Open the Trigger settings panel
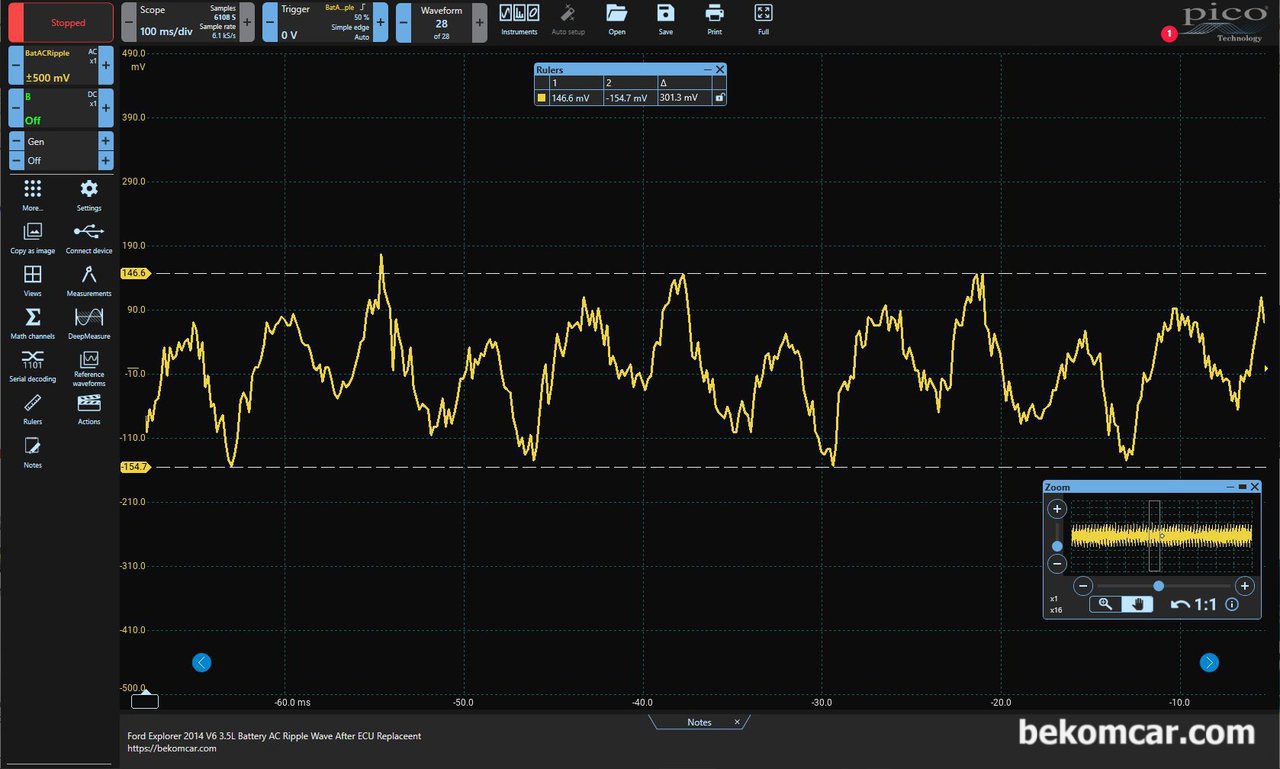 tap(325, 22)
